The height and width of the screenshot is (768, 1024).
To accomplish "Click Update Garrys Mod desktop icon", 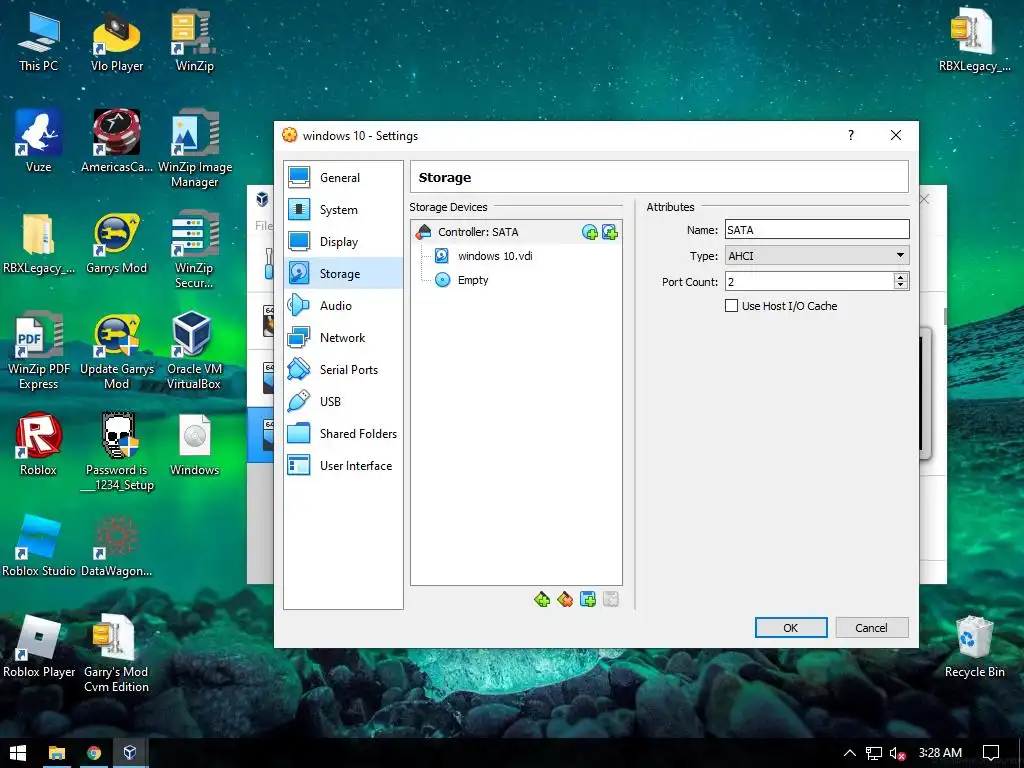I will point(117,351).
